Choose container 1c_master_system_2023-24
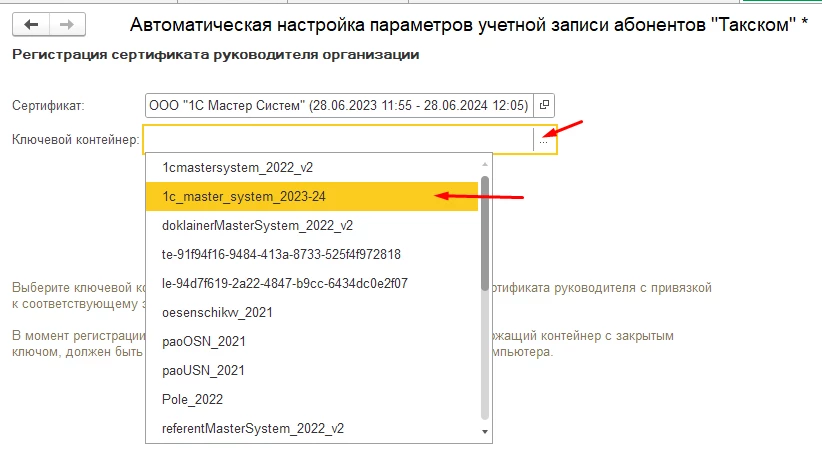Image resolution: width=822 pixels, height=452 pixels. 312,197
